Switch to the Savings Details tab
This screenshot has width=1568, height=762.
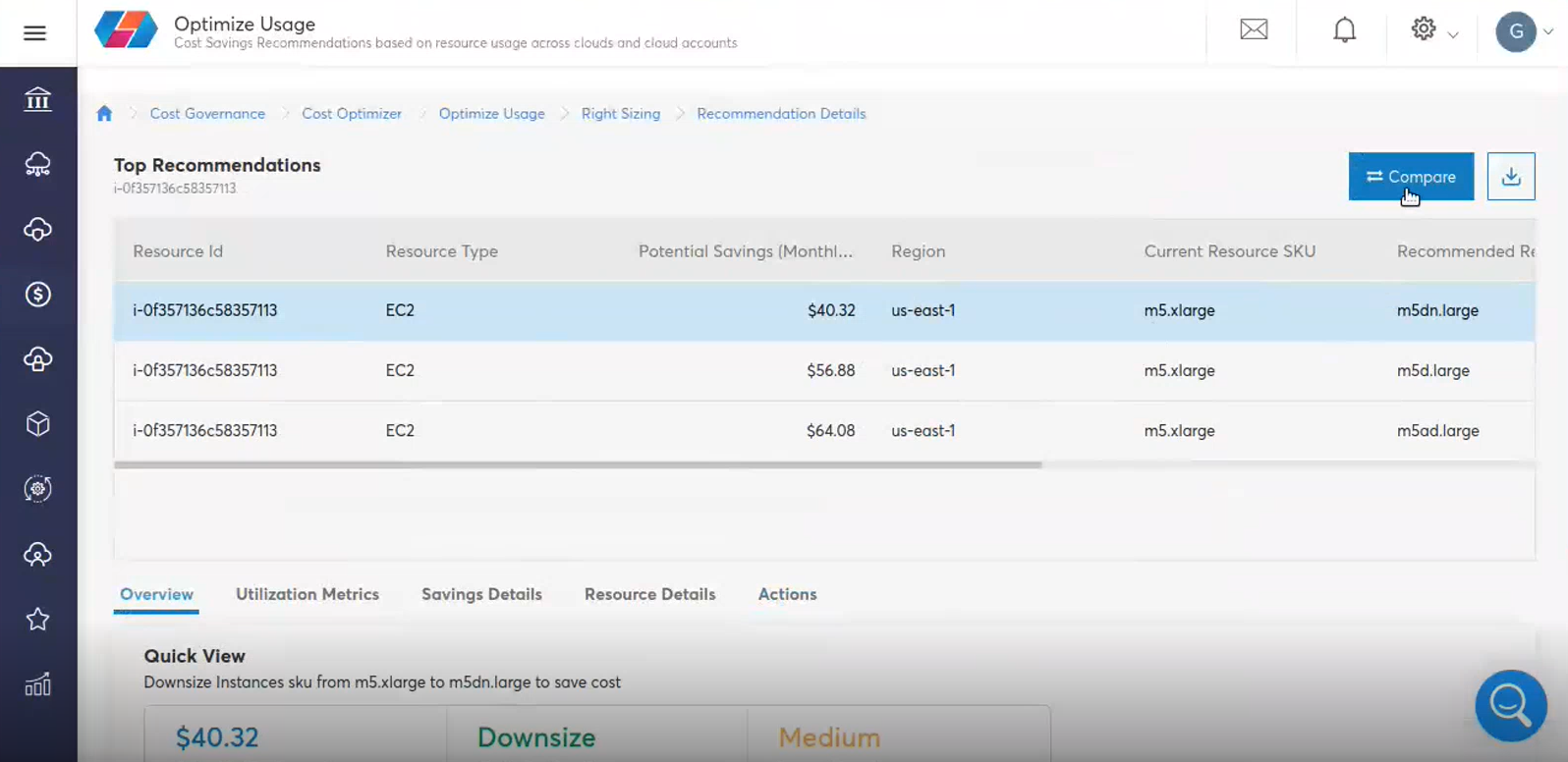481,594
